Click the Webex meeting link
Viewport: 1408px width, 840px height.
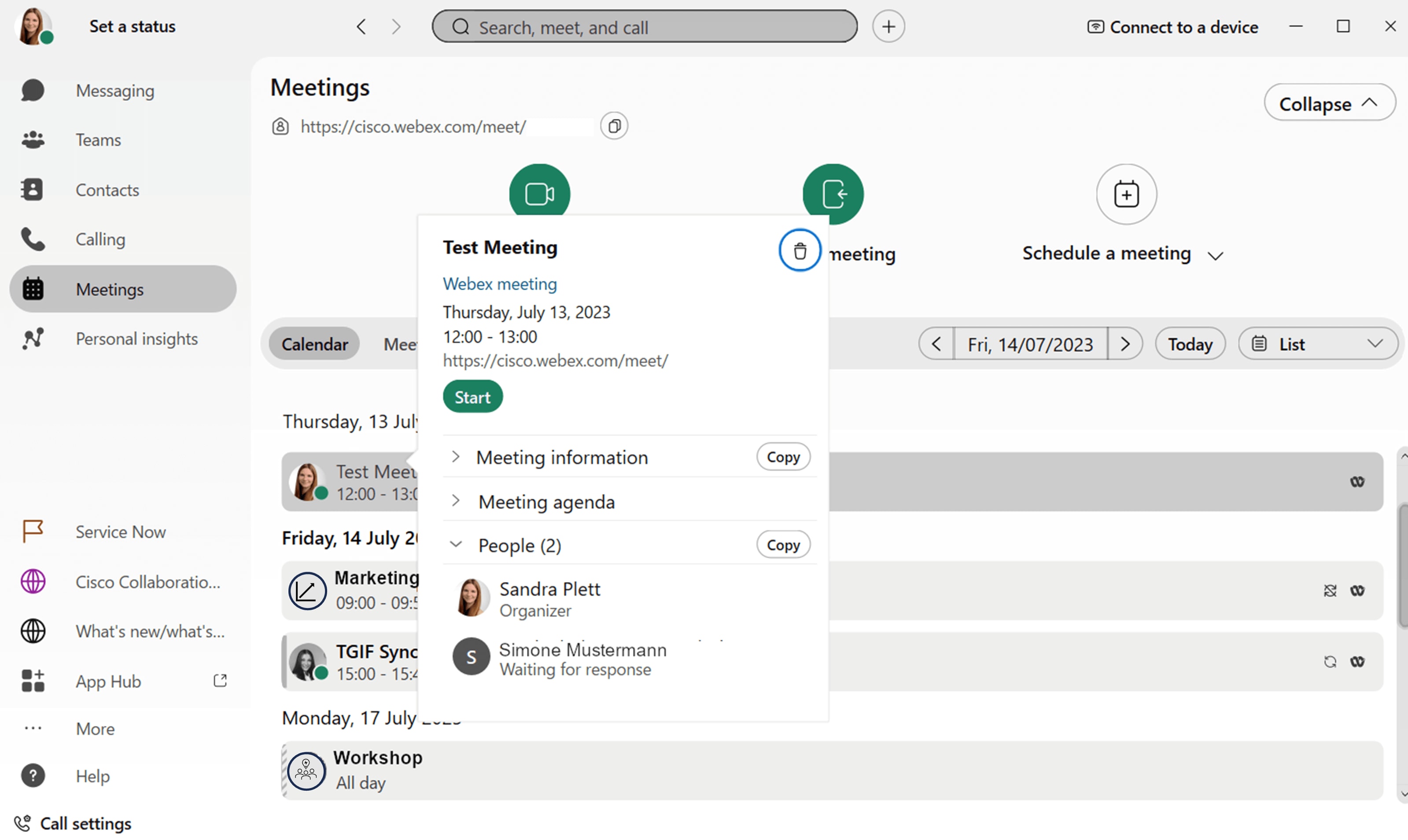[x=499, y=284]
